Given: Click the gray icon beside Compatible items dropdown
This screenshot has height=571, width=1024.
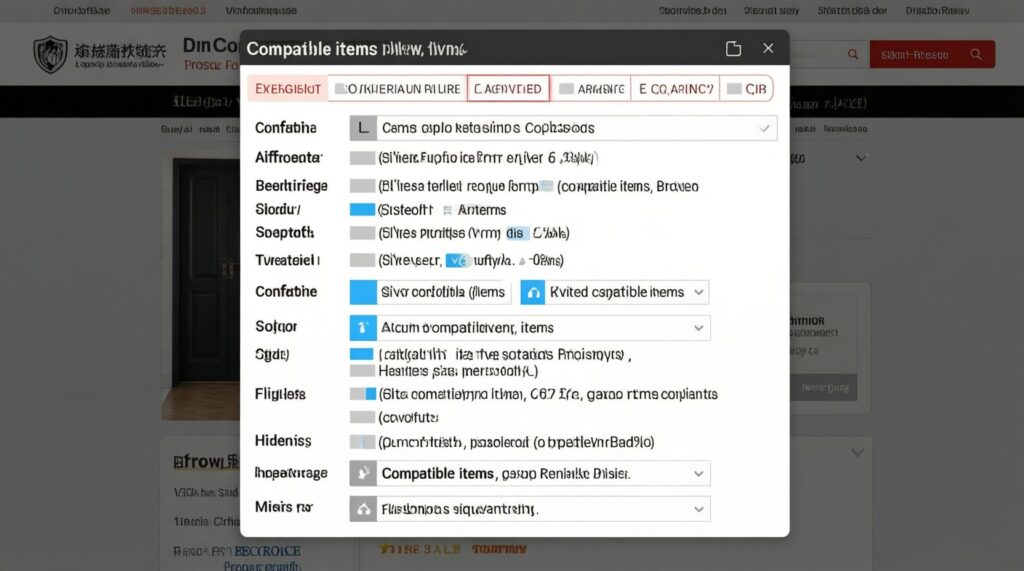Looking at the screenshot, I should 363,474.
